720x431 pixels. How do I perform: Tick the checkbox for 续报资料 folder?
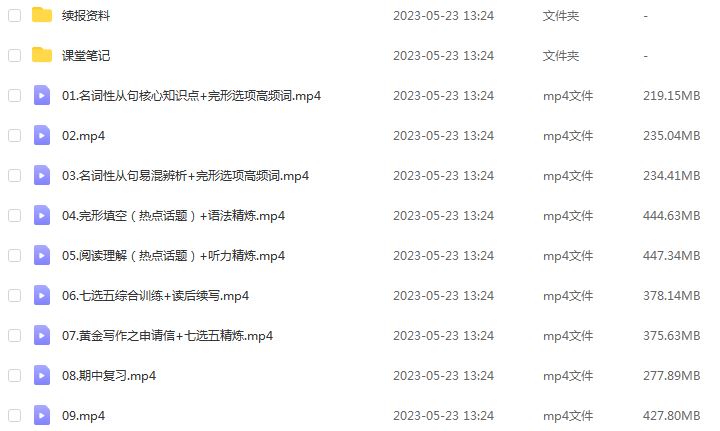click(x=15, y=16)
